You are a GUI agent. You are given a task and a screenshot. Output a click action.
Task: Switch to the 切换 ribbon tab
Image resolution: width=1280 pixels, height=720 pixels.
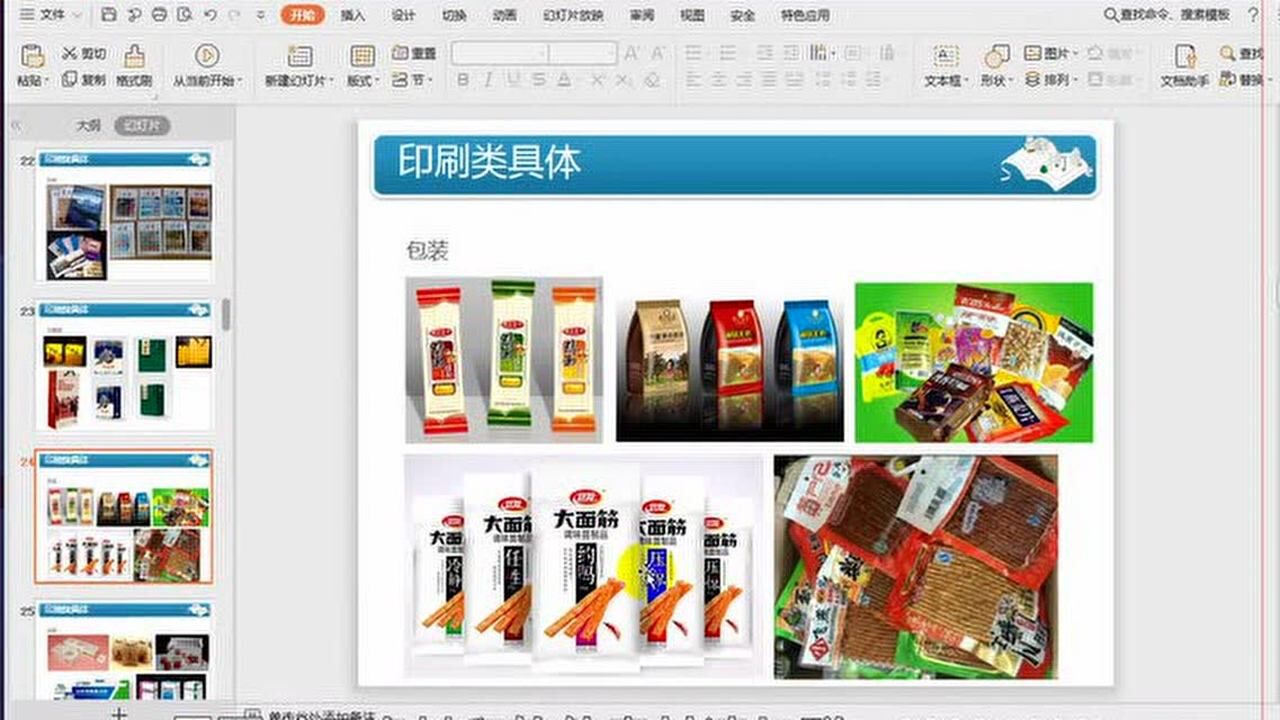click(454, 15)
